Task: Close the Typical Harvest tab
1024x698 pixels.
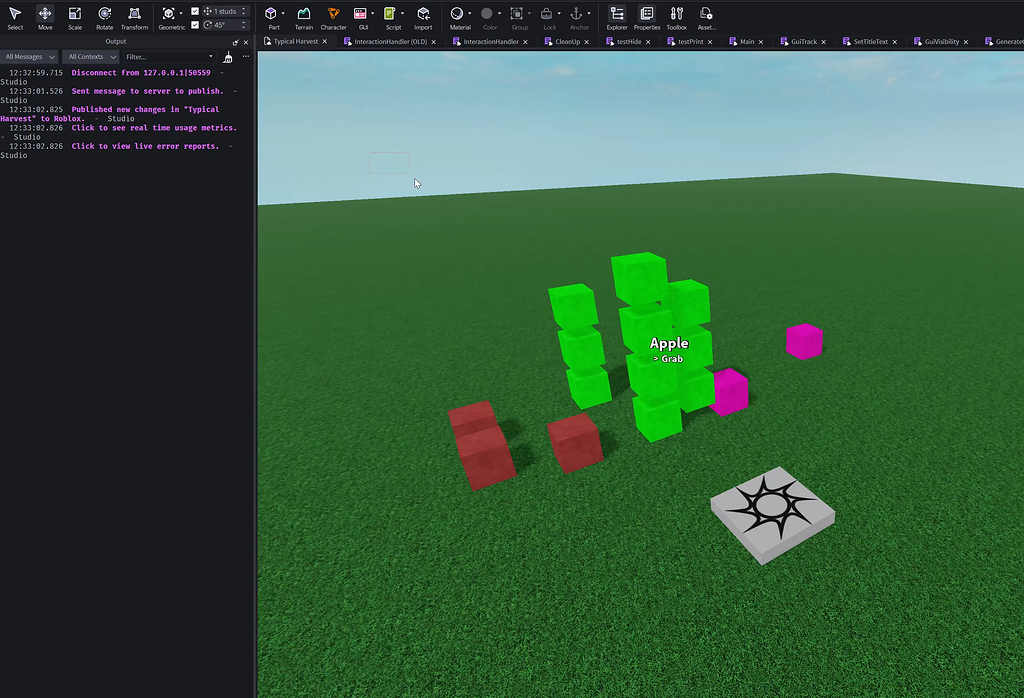Action: tap(325, 42)
